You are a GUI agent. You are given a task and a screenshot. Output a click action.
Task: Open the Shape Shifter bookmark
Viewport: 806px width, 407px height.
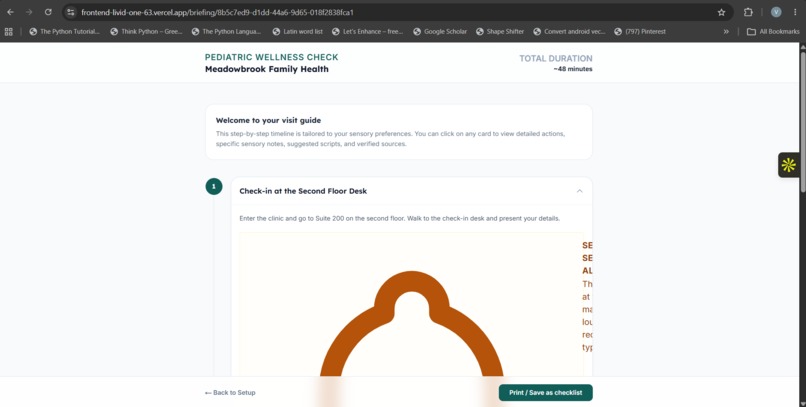(500, 31)
